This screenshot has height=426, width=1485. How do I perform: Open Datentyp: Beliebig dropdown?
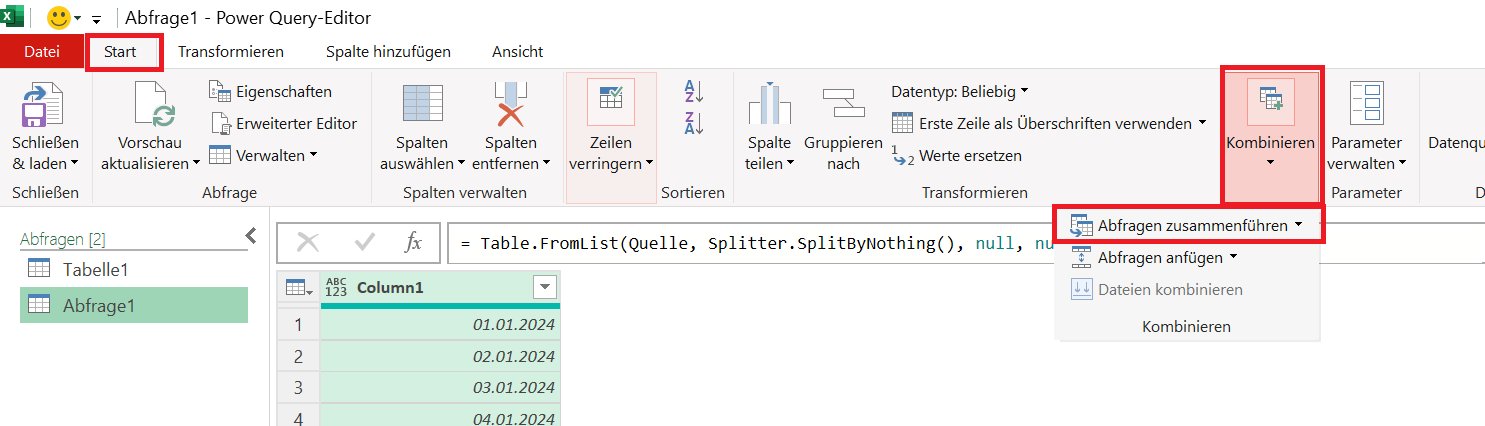(x=959, y=92)
